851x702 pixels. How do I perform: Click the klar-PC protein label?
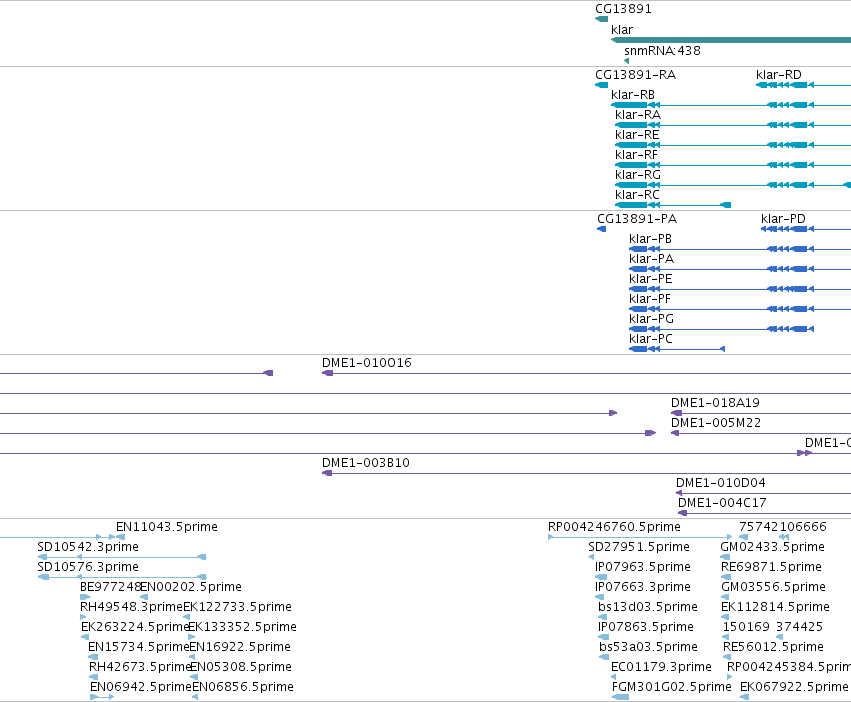[x=651, y=339]
